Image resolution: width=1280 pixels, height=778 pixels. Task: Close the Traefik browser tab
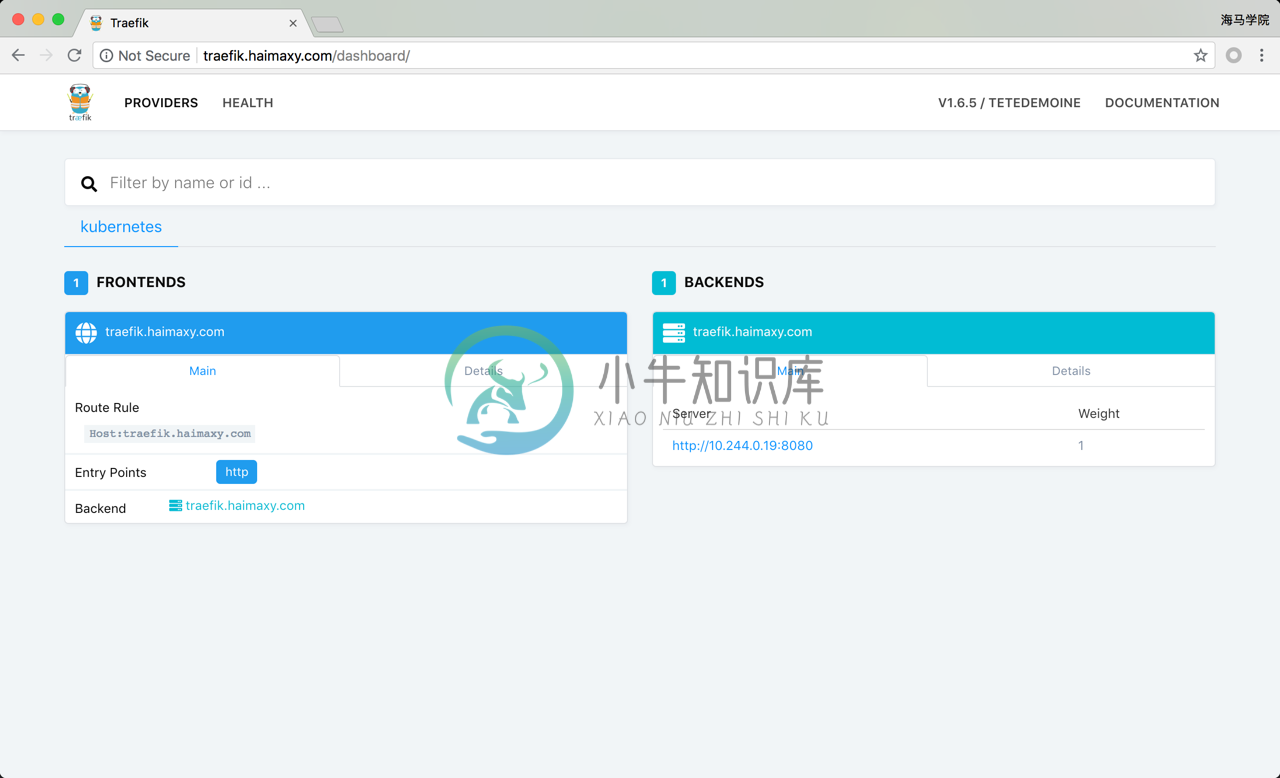(x=293, y=23)
